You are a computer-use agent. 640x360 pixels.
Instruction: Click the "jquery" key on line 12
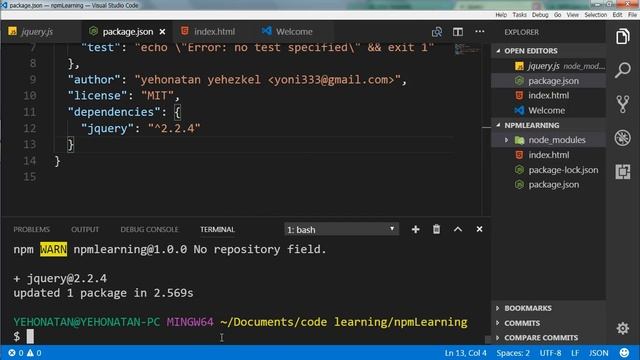[x=107, y=128]
